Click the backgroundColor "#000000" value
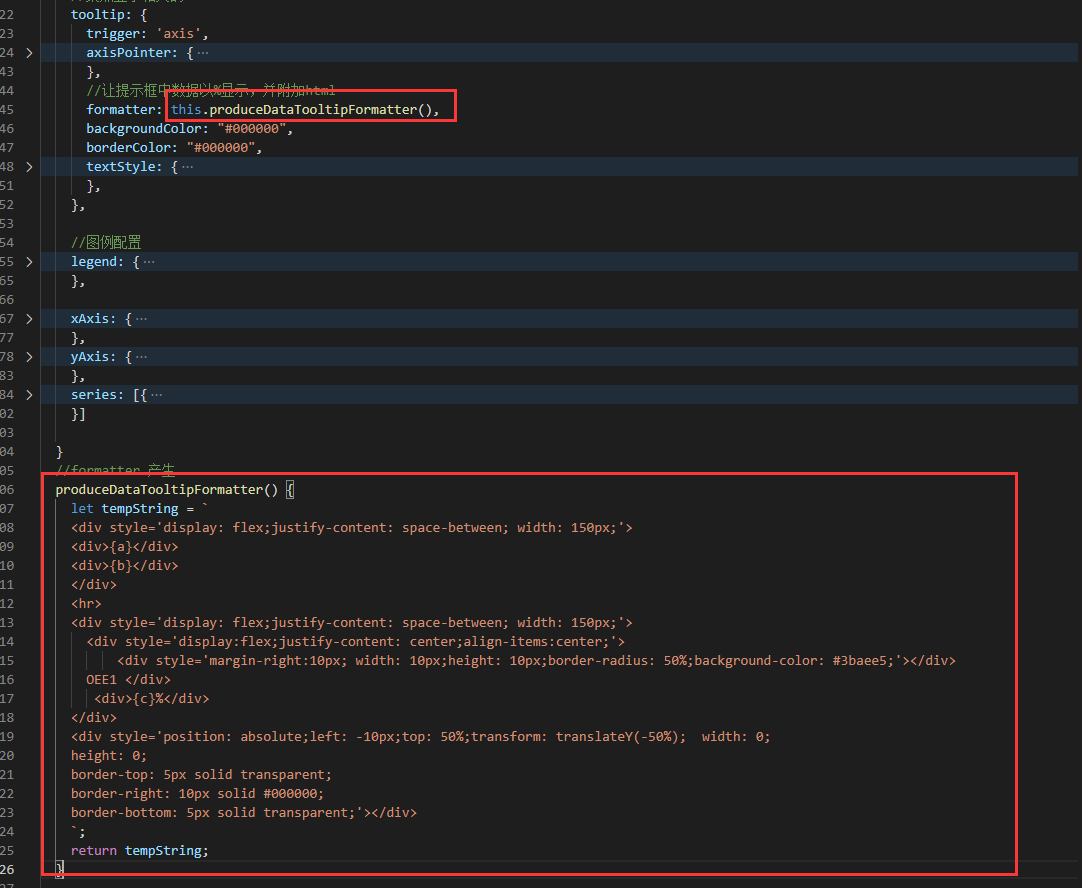The height and width of the screenshot is (888, 1082). coord(252,128)
